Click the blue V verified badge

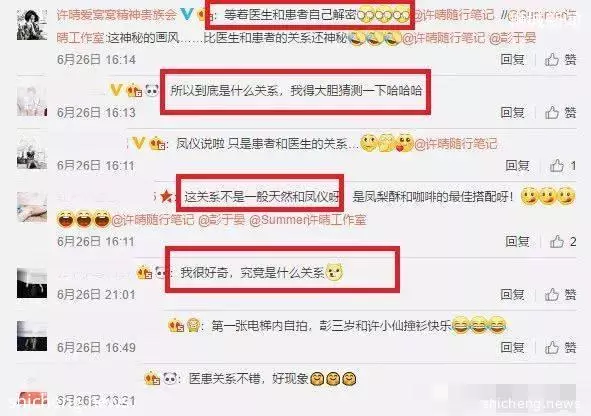(x=187, y=14)
